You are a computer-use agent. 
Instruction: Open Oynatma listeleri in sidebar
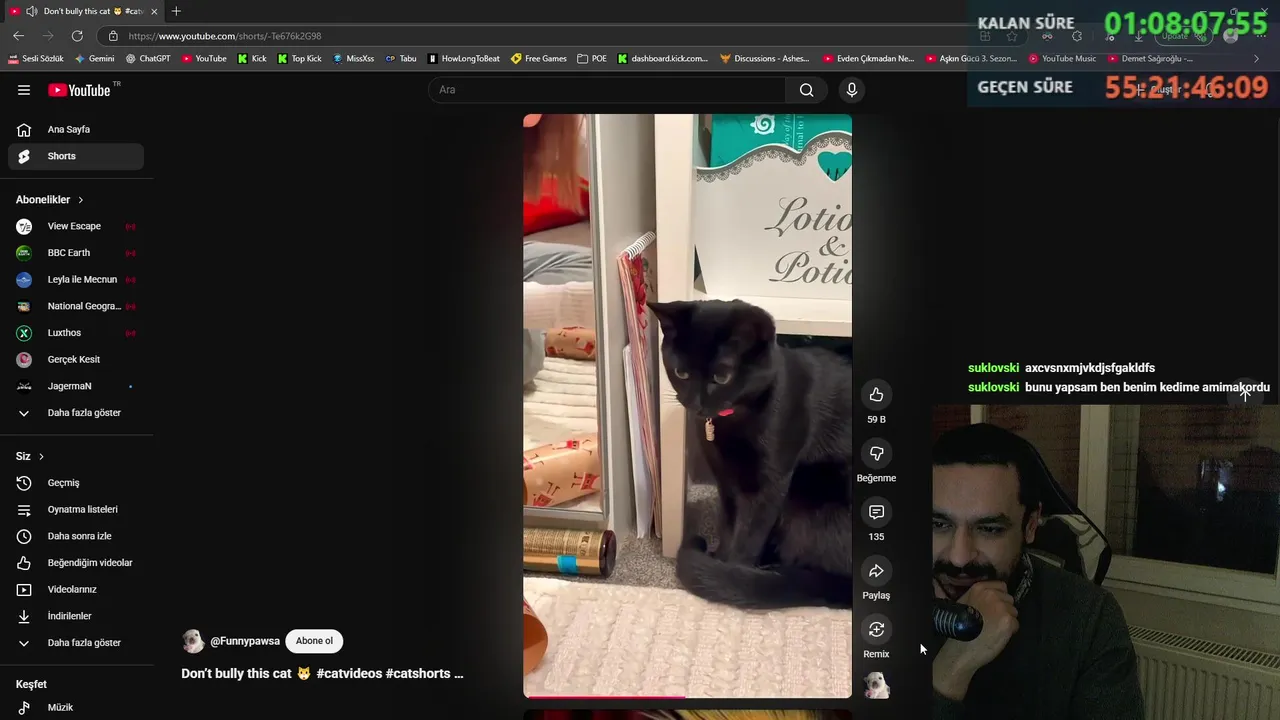(76, 509)
